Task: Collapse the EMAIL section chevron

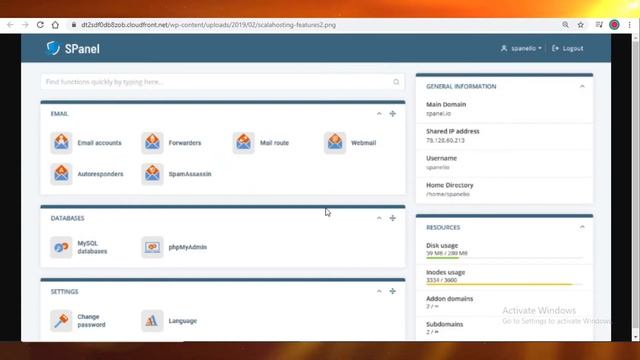Action: coord(379,113)
